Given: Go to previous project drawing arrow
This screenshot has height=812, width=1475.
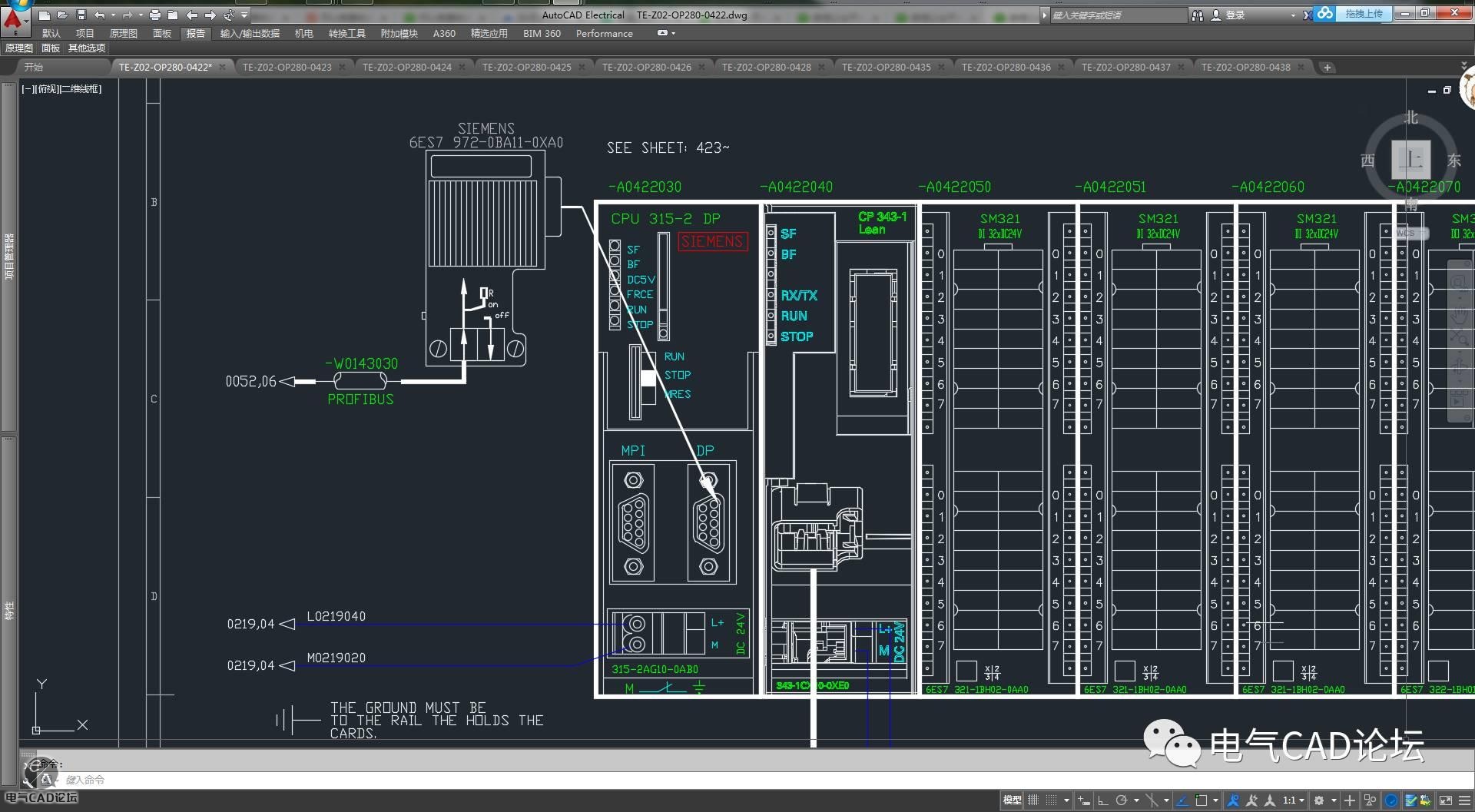Looking at the screenshot, I should point(191,15).
